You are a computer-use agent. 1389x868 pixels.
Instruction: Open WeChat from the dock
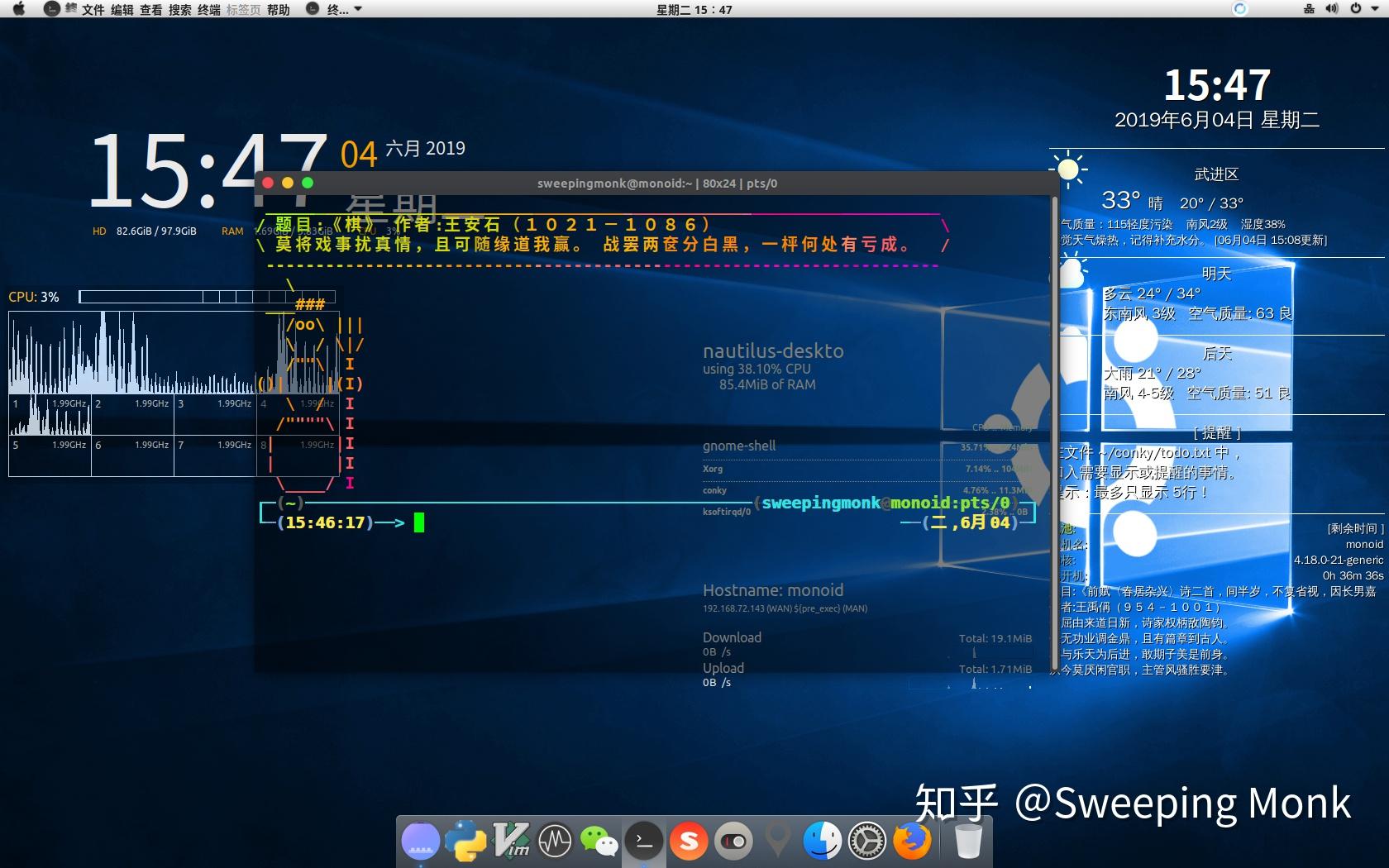tap(599, 842)
